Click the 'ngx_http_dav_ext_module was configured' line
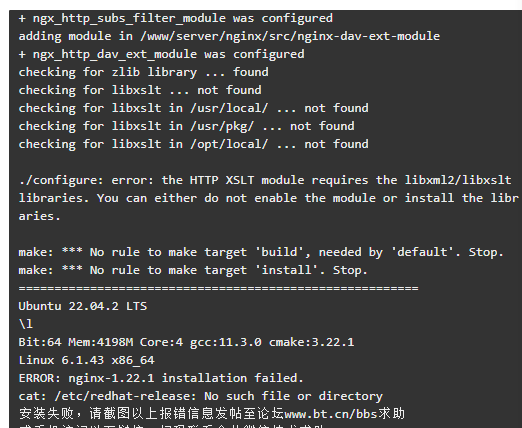 coord(161,54)
